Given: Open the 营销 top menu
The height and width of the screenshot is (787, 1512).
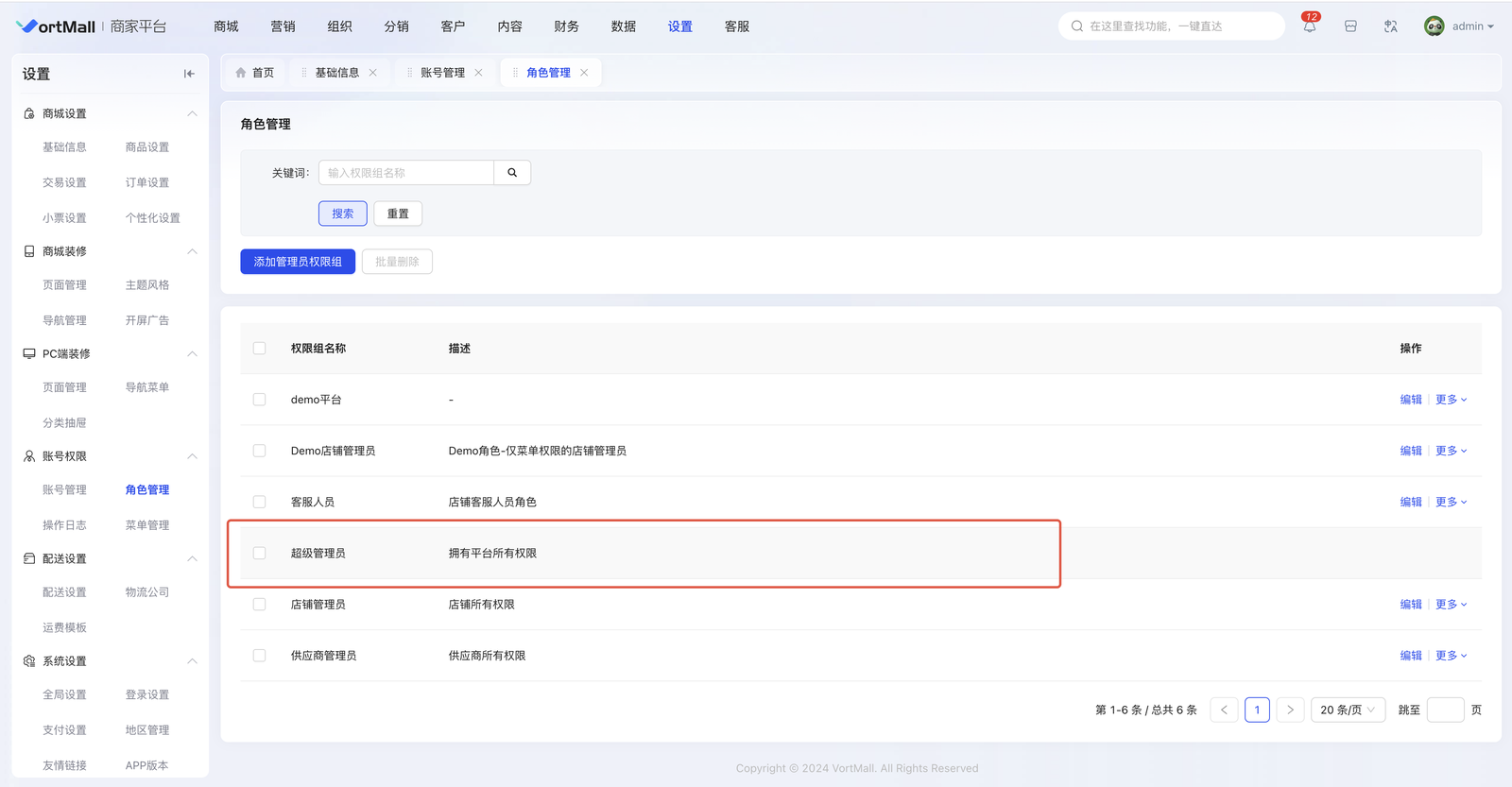Looking at the screenshot, I should [283, 26].
